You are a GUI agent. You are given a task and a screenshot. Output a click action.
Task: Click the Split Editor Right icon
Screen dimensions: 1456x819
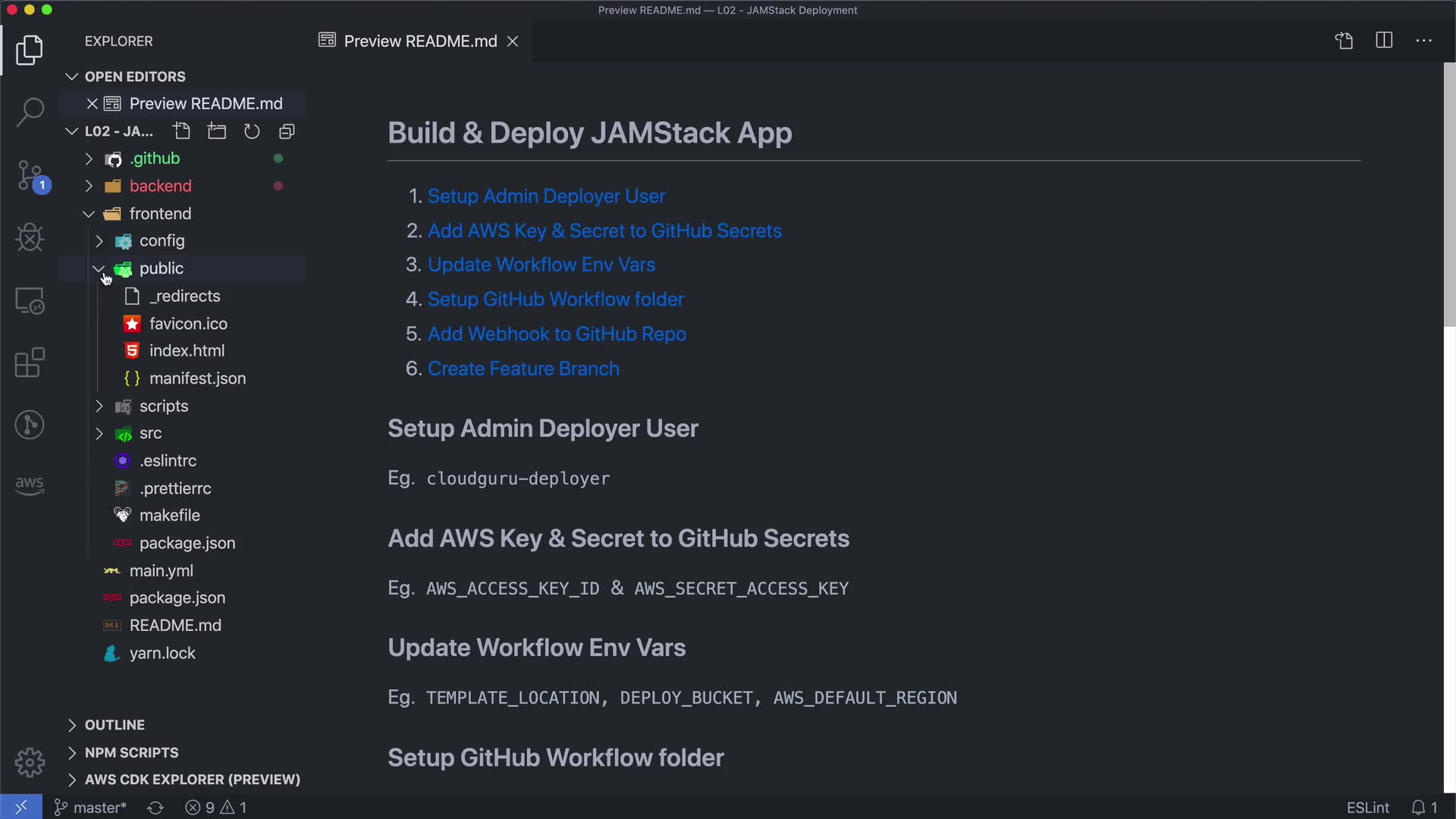1384,41
